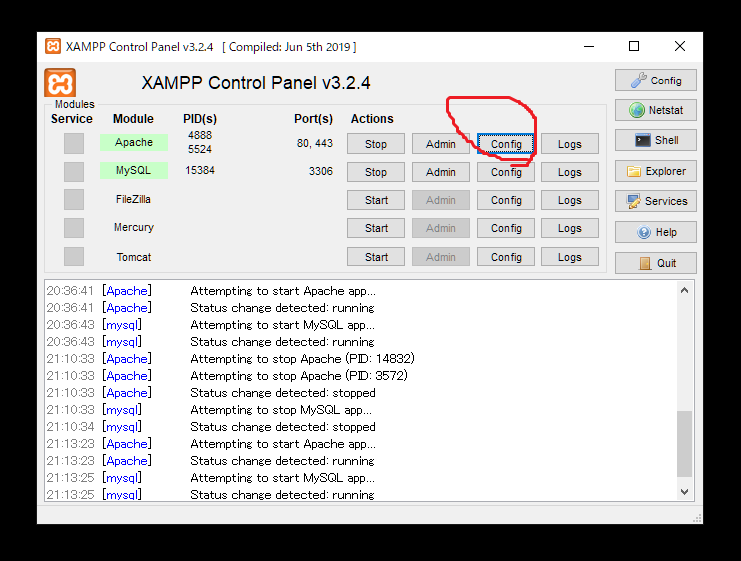Open Explorer folder icon button
Image resolution: width=741 pixels, height=561 pixels.
tap(655, 171)
